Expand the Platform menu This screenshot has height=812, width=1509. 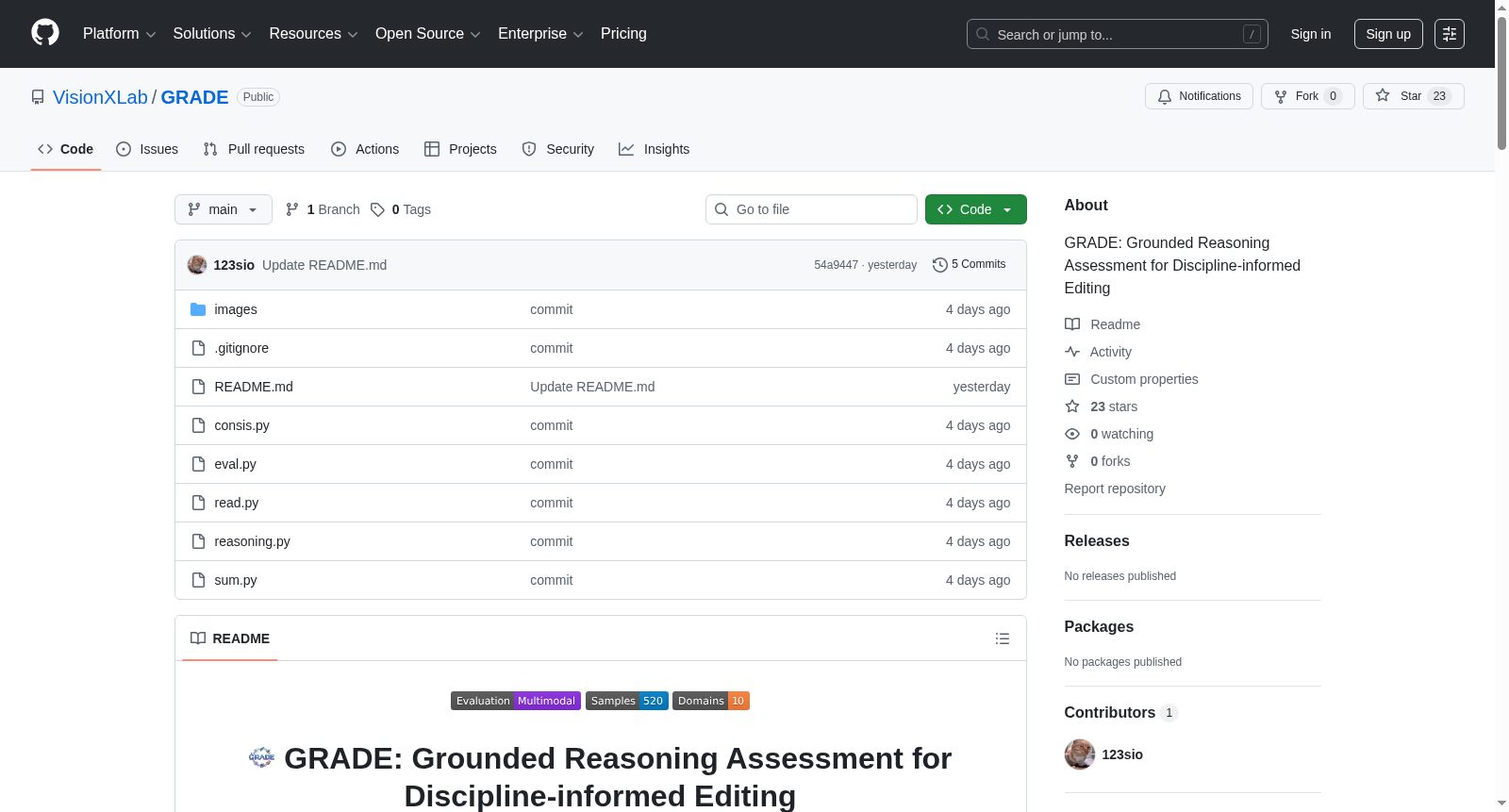click(x=119, y=34)
